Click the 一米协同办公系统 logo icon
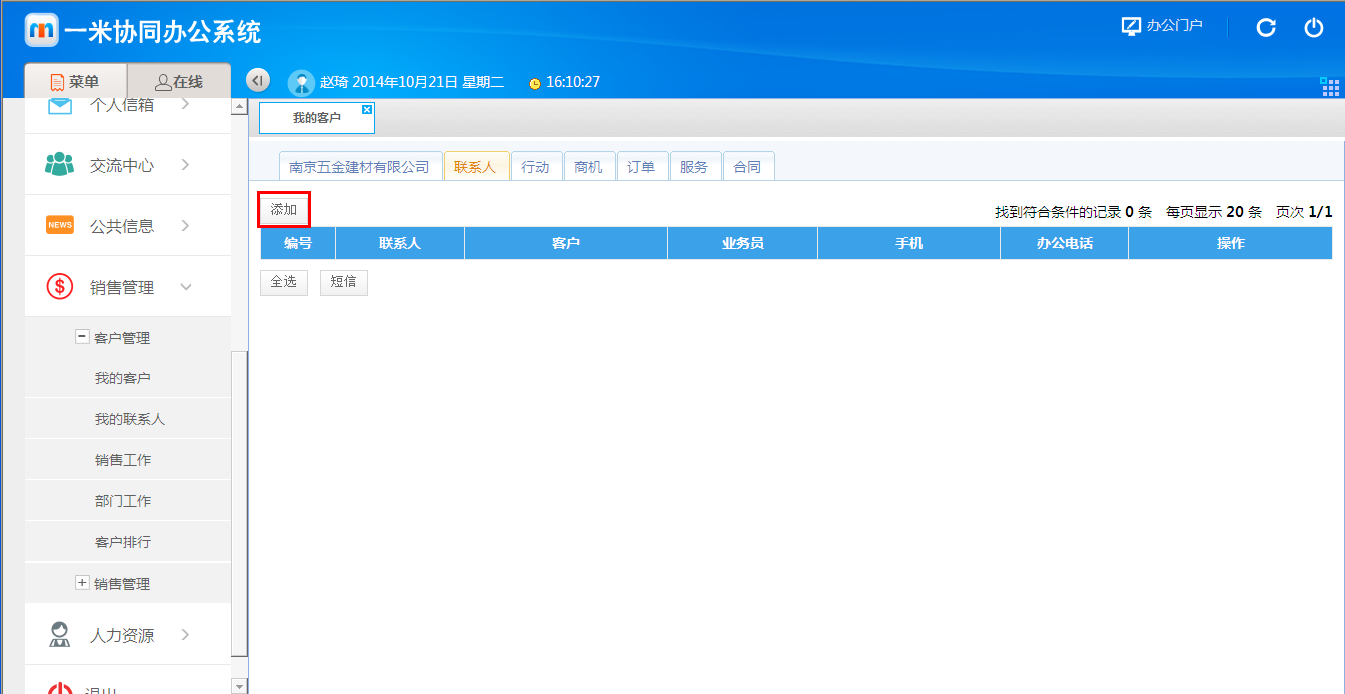The width and height of the screenshot is (1345, 694). coord(41,30)
